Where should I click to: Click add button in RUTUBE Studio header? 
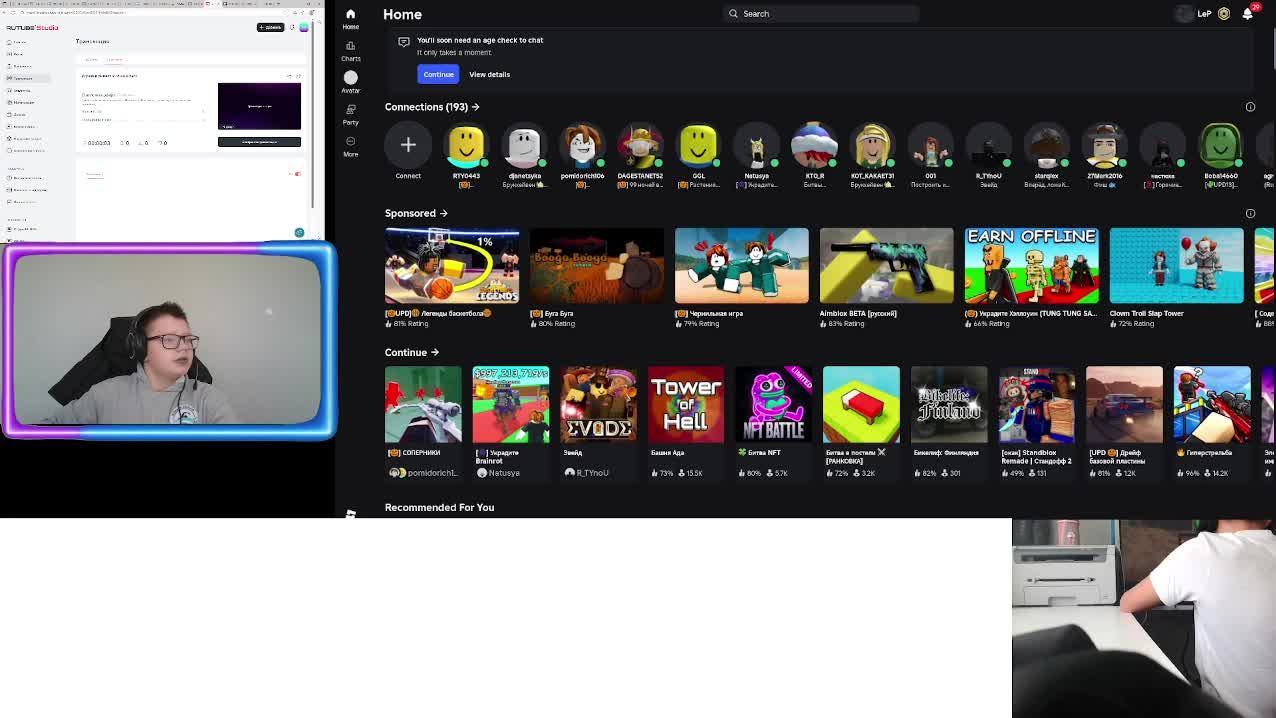coord(270,27)
